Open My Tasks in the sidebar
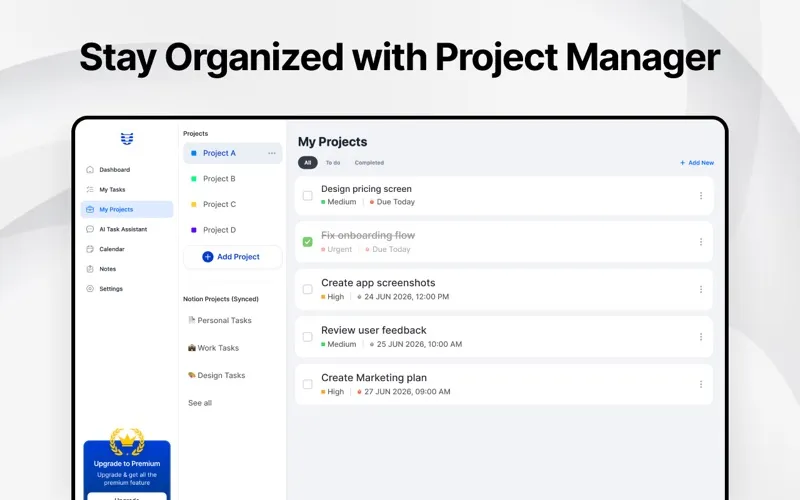 tap(127, 189)
